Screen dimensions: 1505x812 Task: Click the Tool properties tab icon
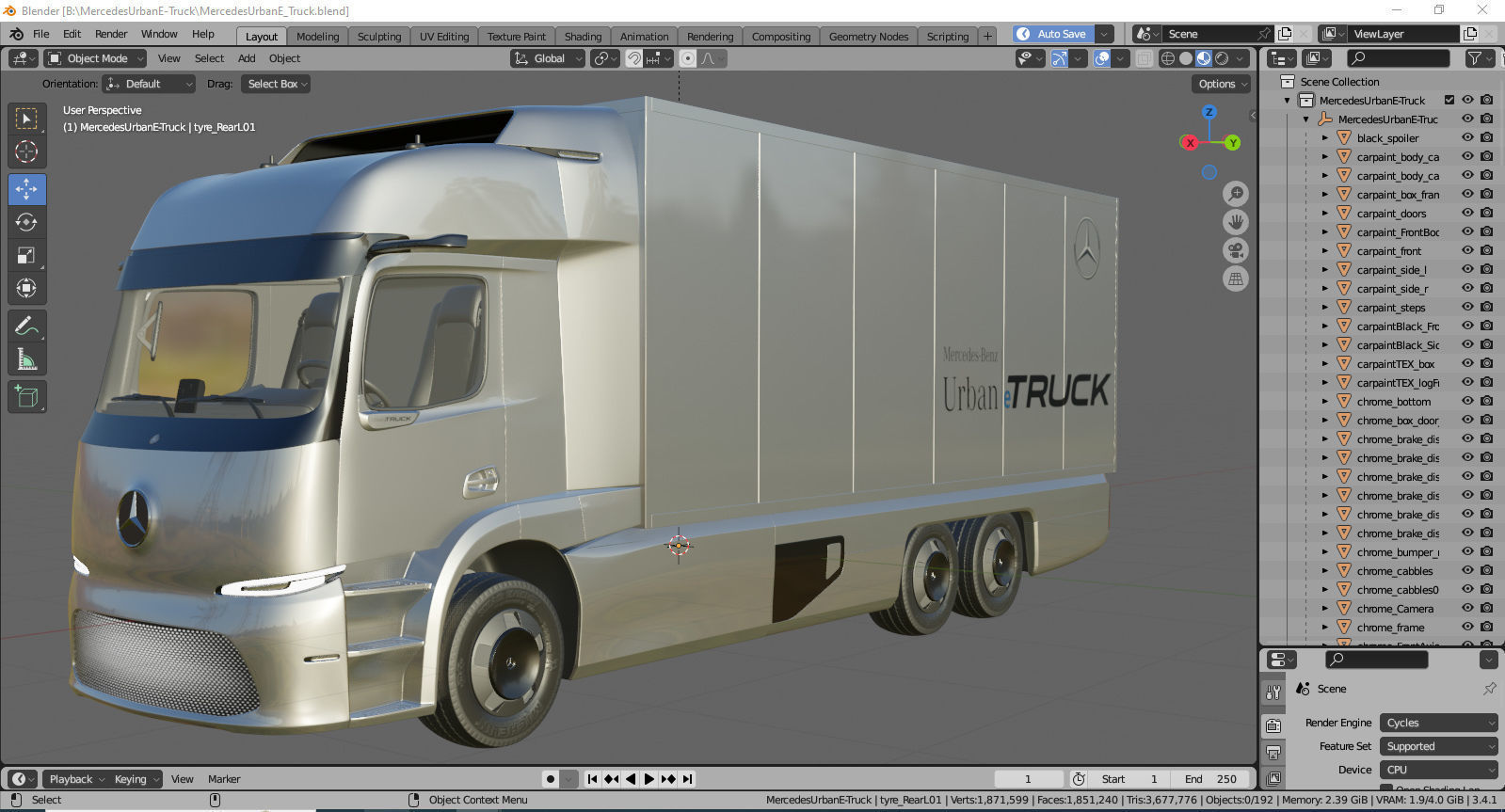coord(1273,692)
